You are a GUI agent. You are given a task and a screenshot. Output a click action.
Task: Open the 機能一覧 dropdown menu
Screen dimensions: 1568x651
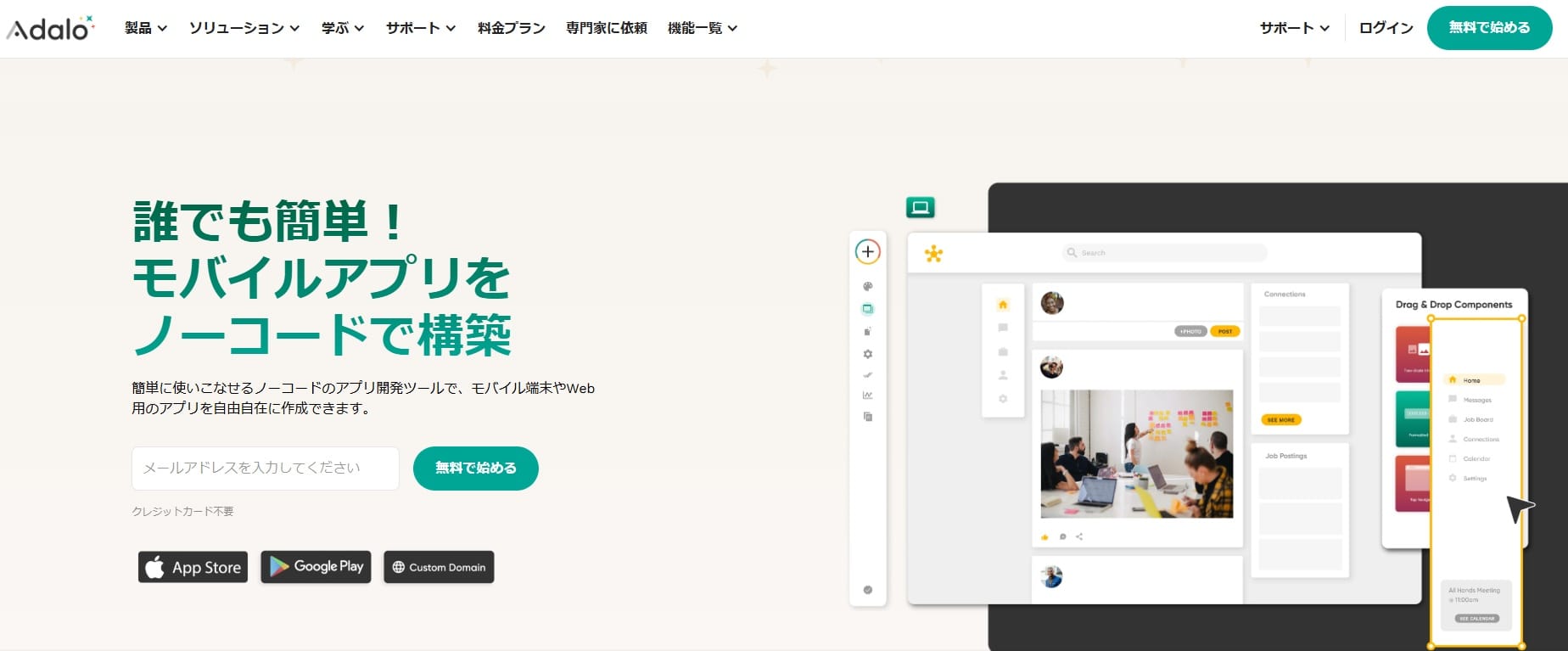702,28
